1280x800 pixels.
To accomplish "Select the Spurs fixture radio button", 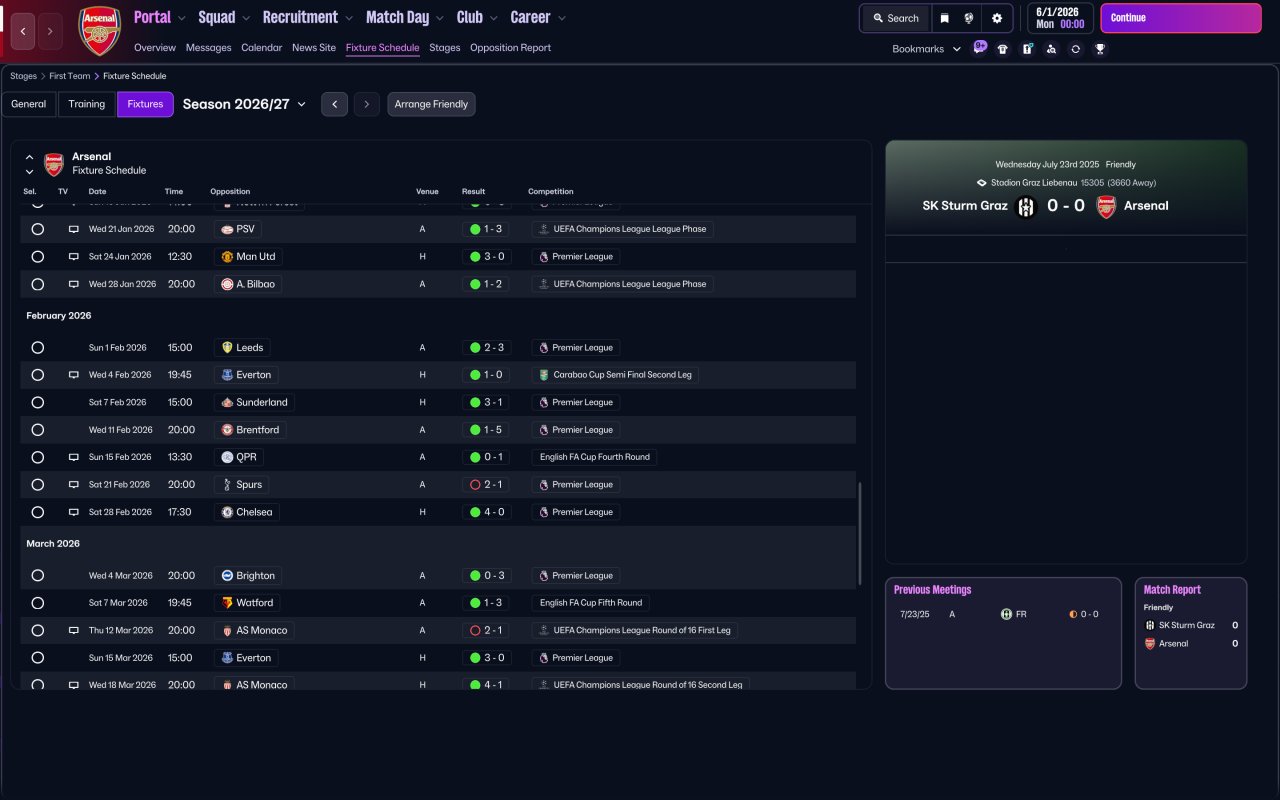I will 37,485.
